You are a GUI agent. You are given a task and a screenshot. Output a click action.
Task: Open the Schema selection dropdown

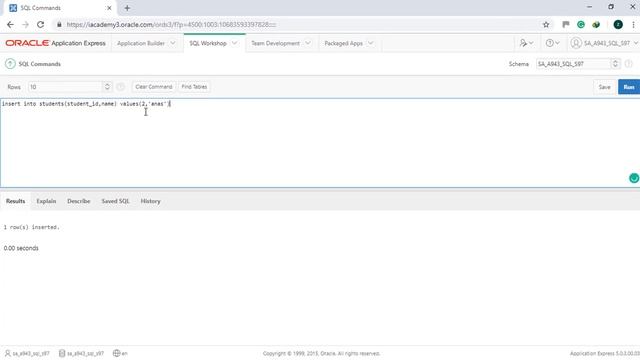(578, 64)
